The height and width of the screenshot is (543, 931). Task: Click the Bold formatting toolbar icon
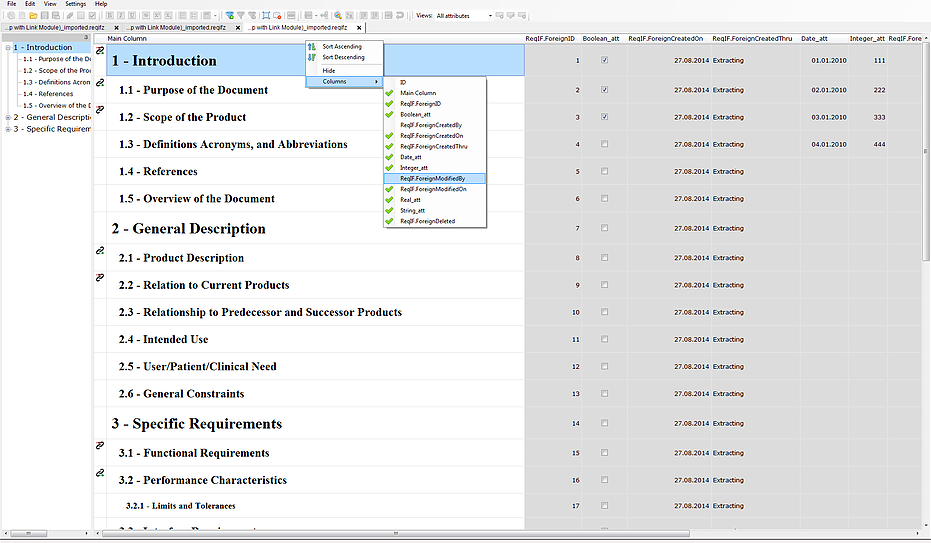point(109,15)
